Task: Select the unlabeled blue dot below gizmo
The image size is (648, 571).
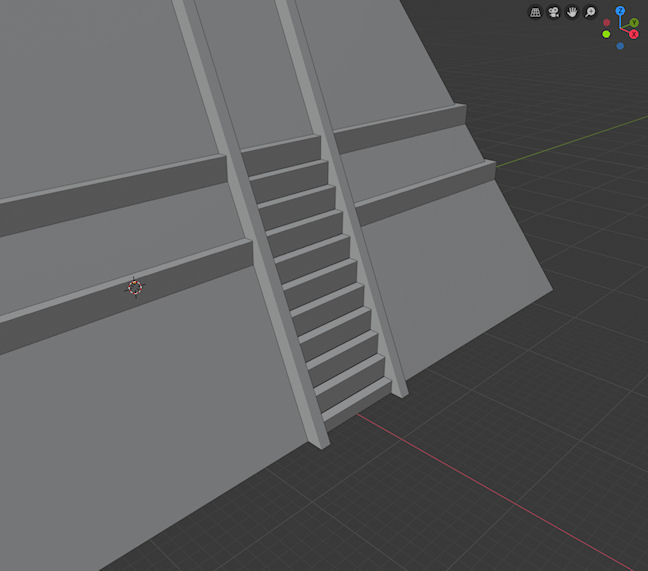Action: point(620,45)
